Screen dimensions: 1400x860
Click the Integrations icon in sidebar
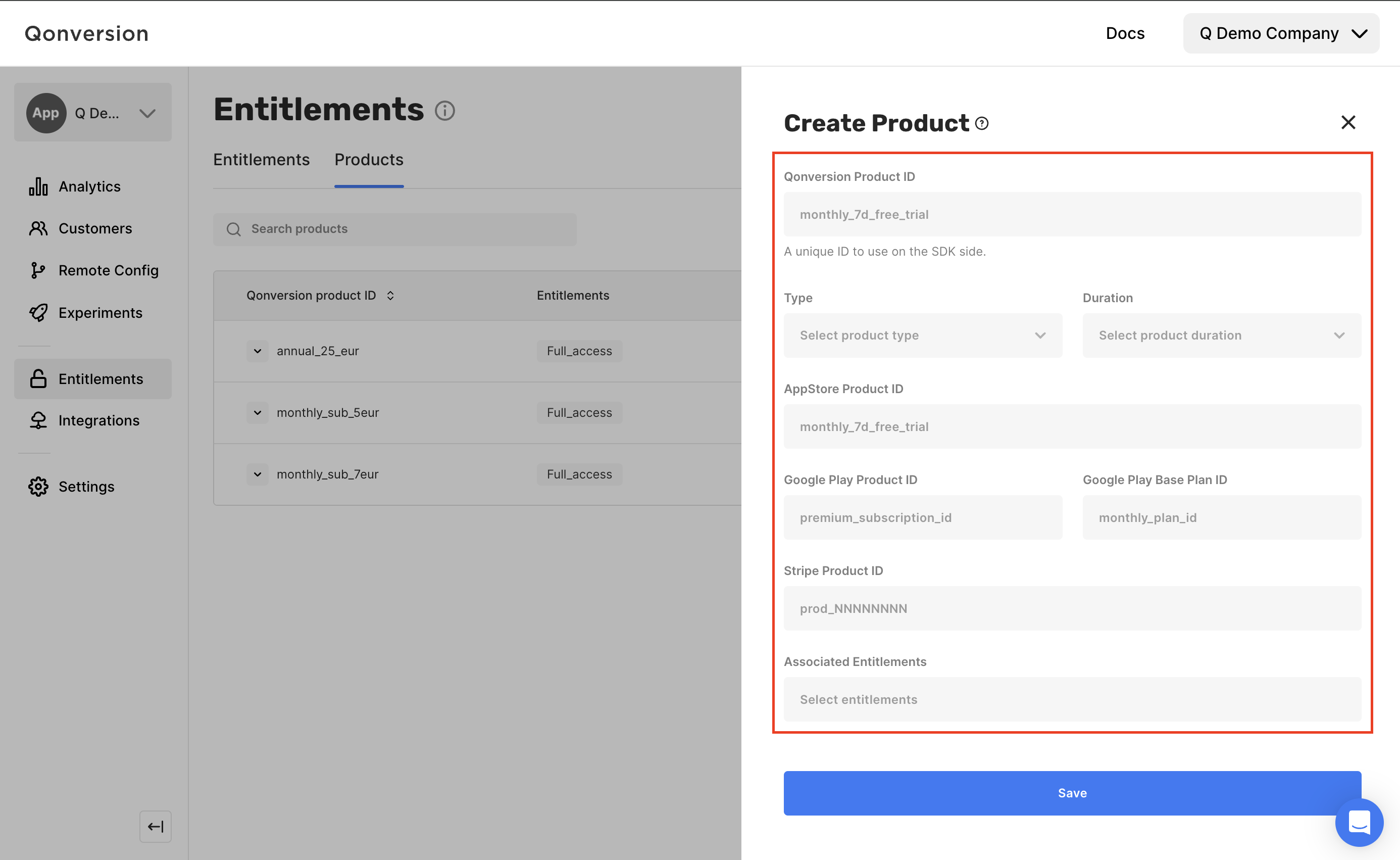tap(38, 420)
